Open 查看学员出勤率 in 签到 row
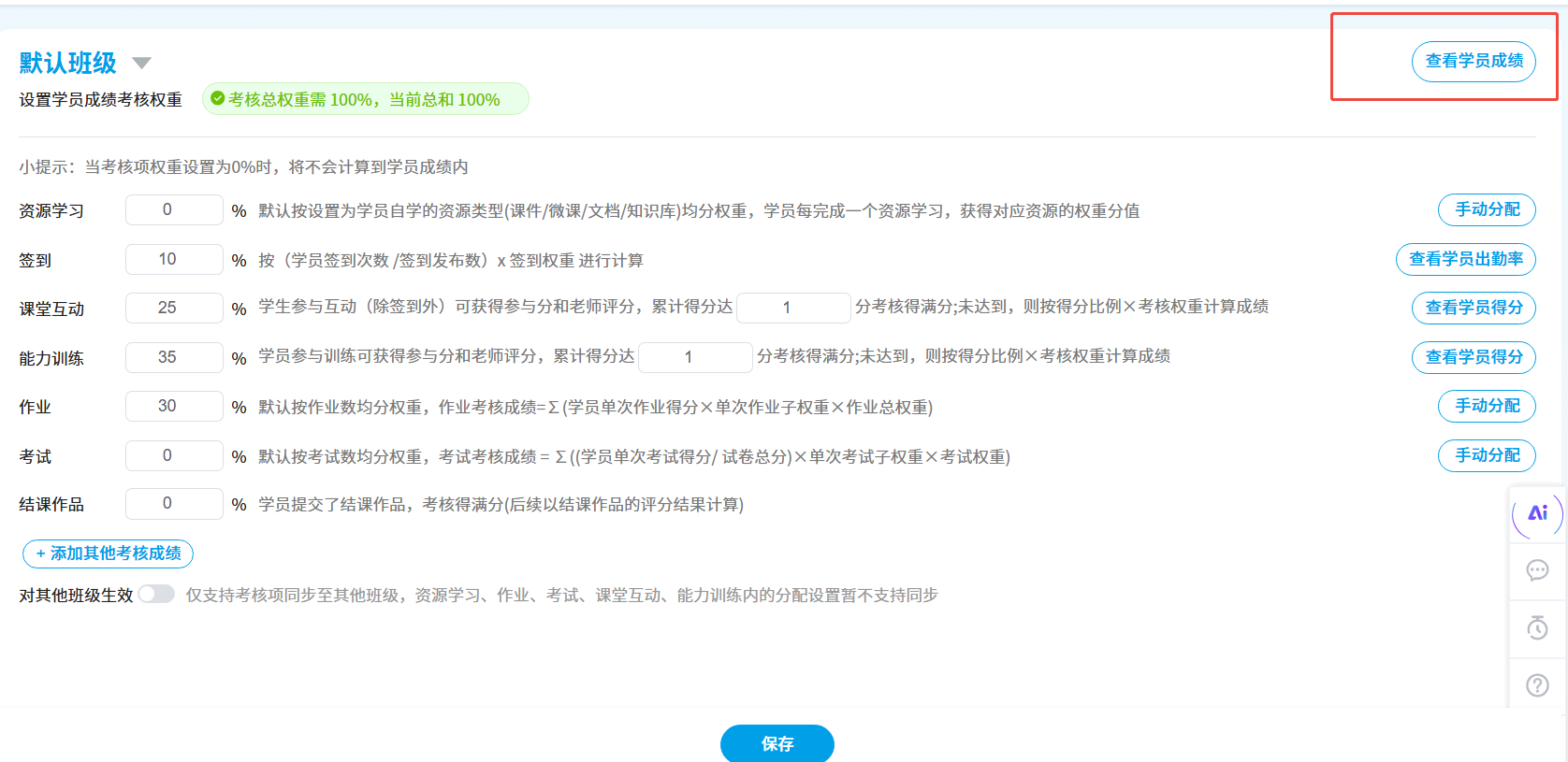Viewport: 1568px width, 762px height. click(x=1466, y=259)
